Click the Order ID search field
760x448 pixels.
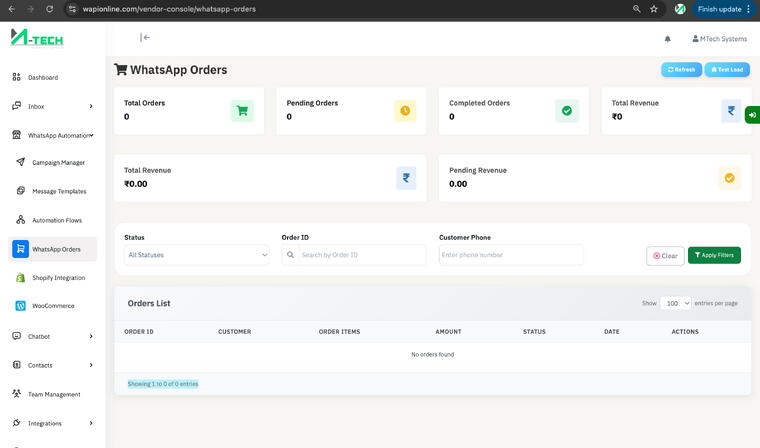tap(361, 255)
